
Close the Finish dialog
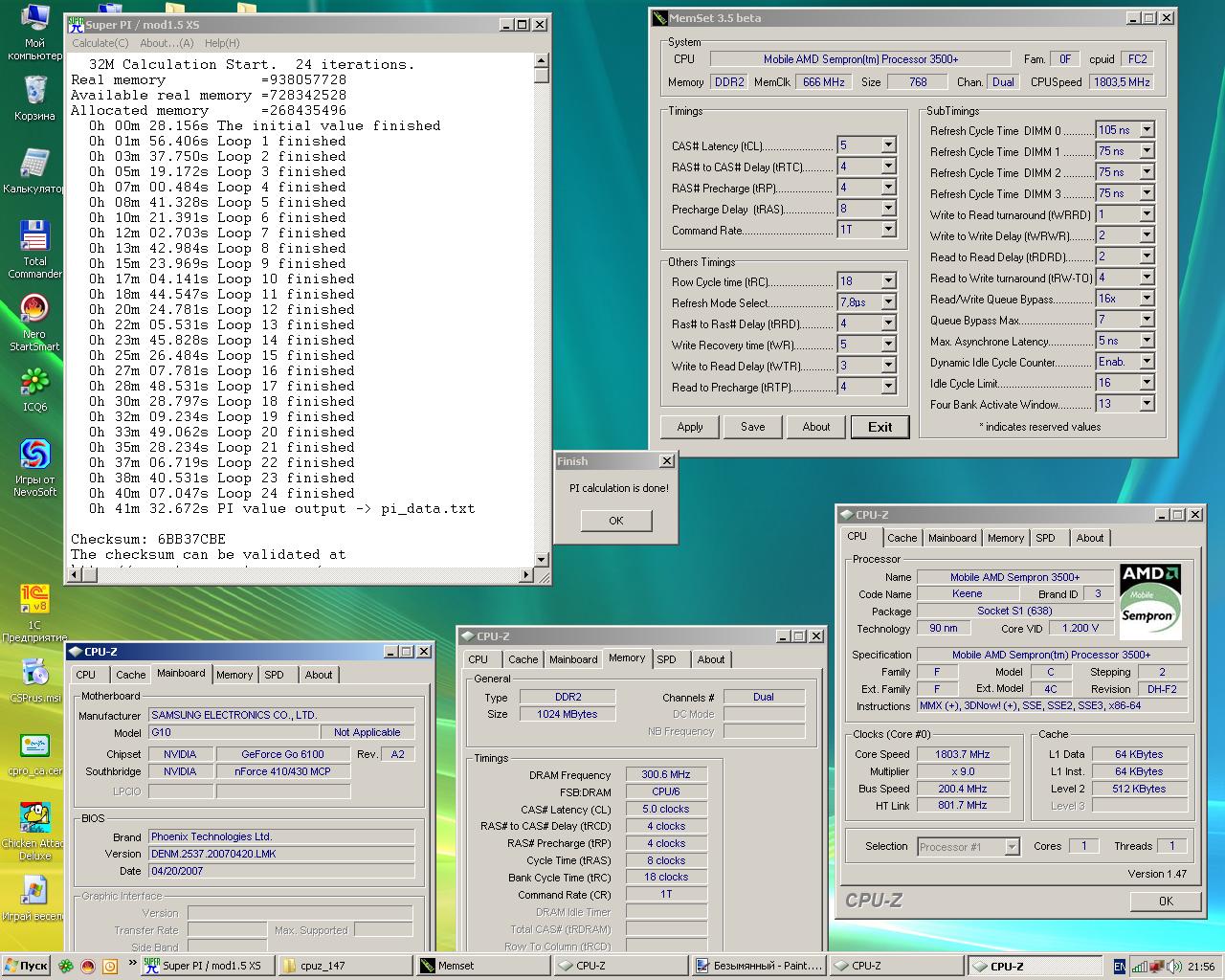[x=667, y=461]
